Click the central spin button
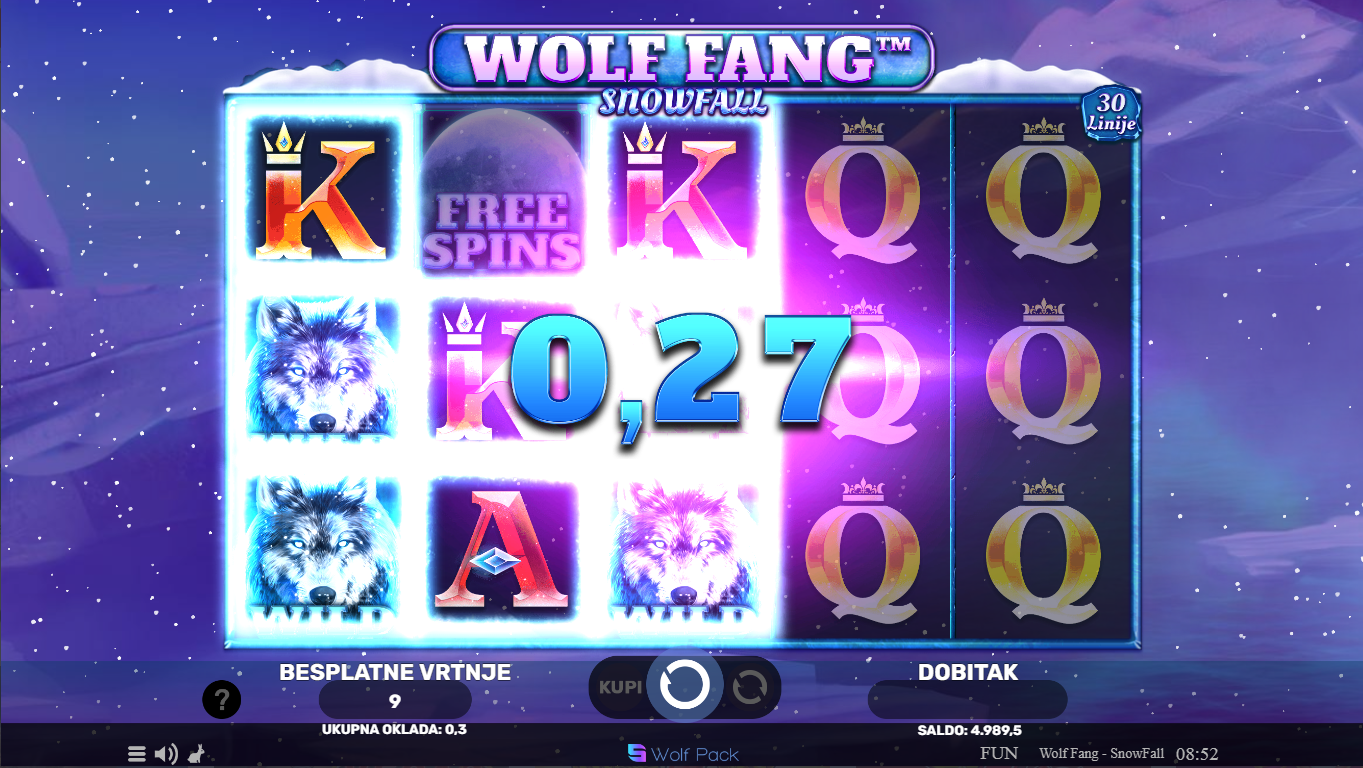Screen dimensions: 1363x768 (685, 687)
